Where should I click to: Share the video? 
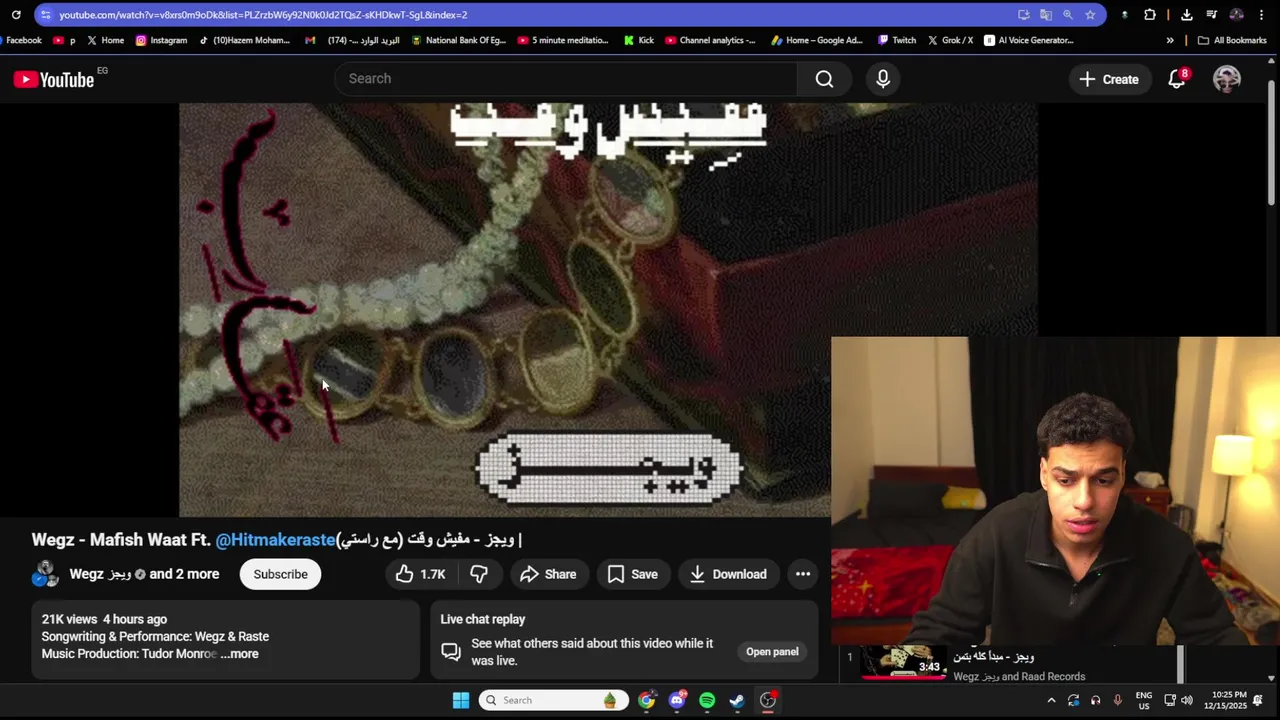click(548, 574)
